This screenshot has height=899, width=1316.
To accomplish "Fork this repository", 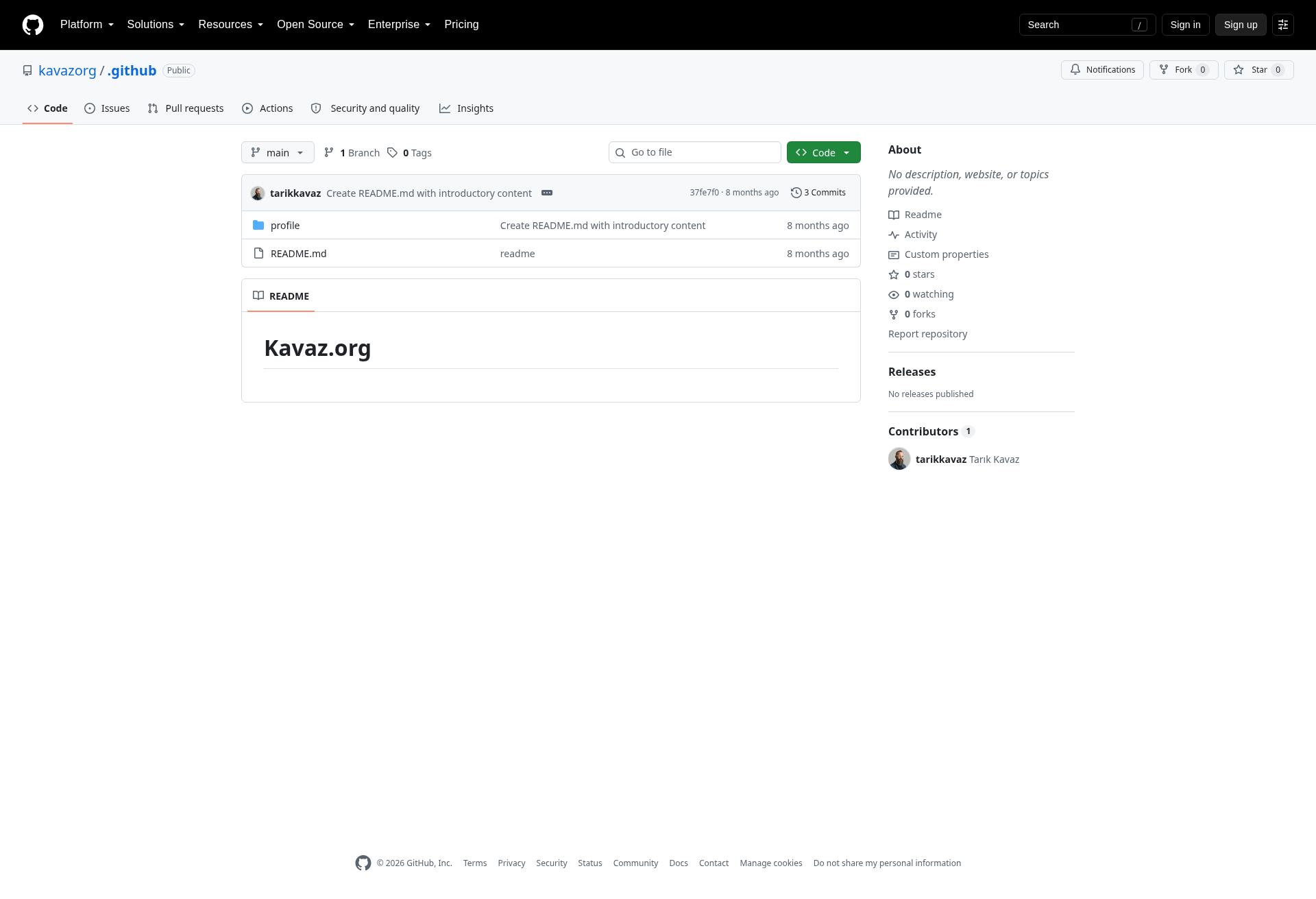I will [1184, 70].
